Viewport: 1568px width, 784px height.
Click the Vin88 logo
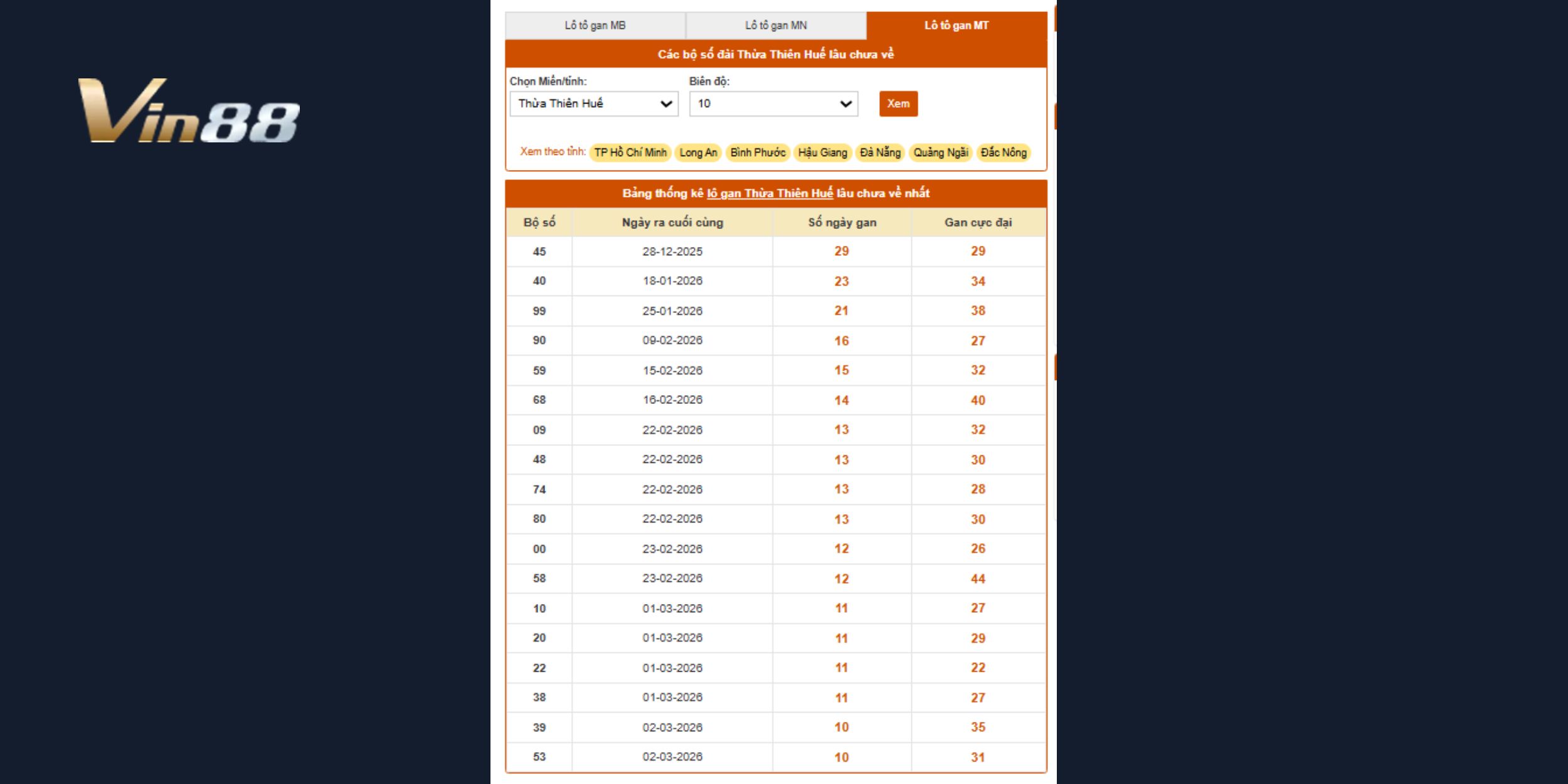tap(188, 111)
